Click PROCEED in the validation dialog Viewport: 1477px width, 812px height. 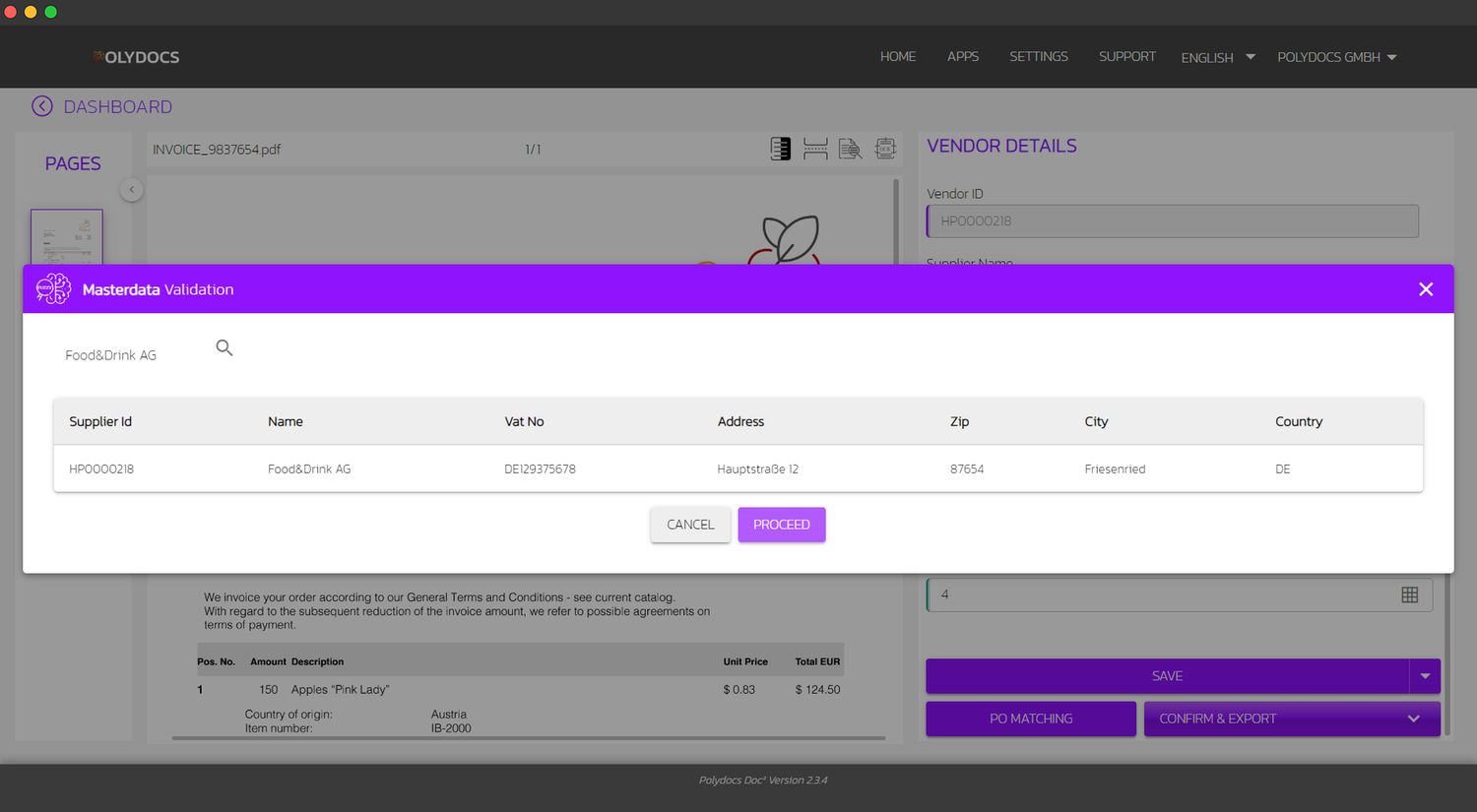pos(781,525)
